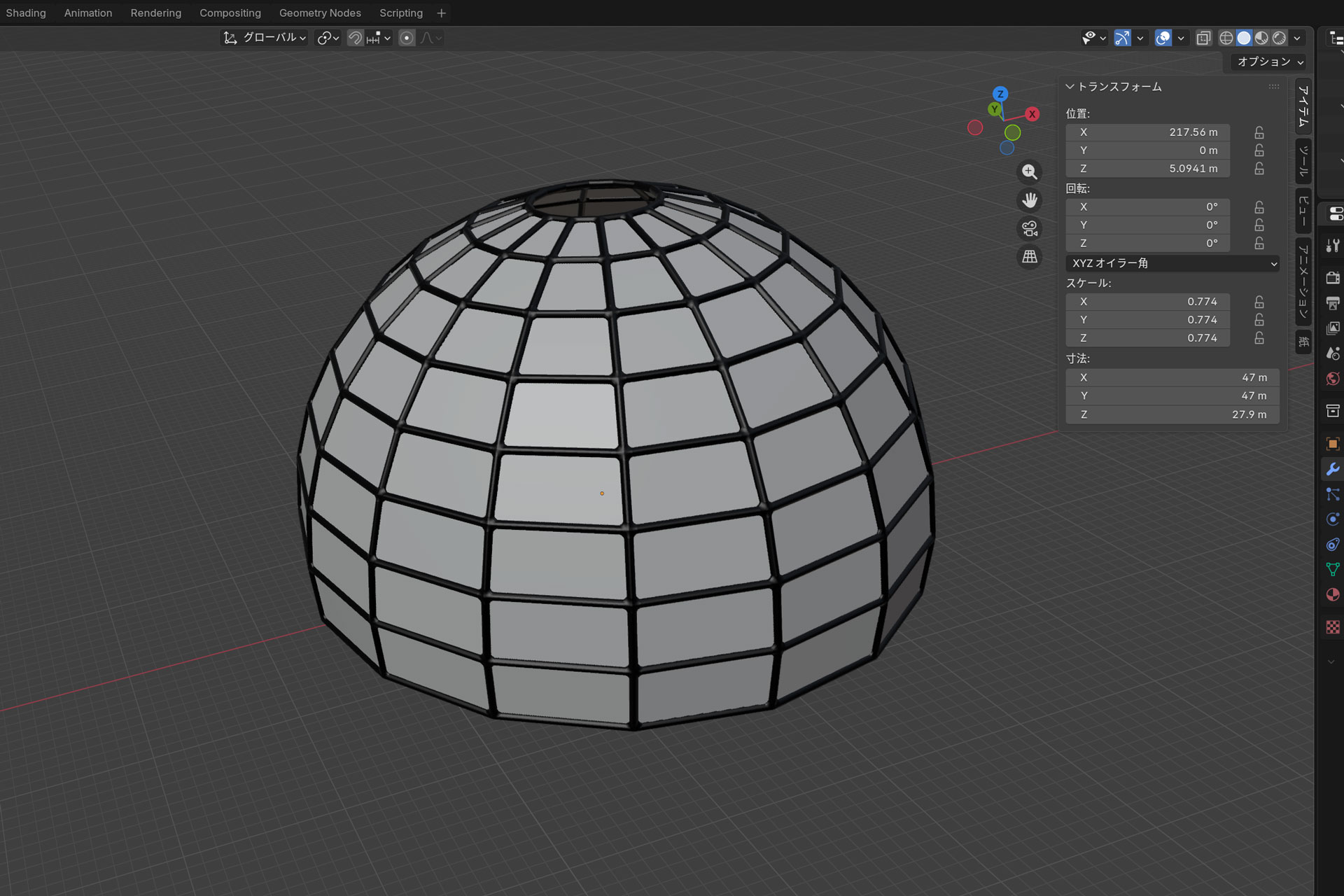Toggle lock for X position
The image size is (1344, 896).
point(1259,132)
